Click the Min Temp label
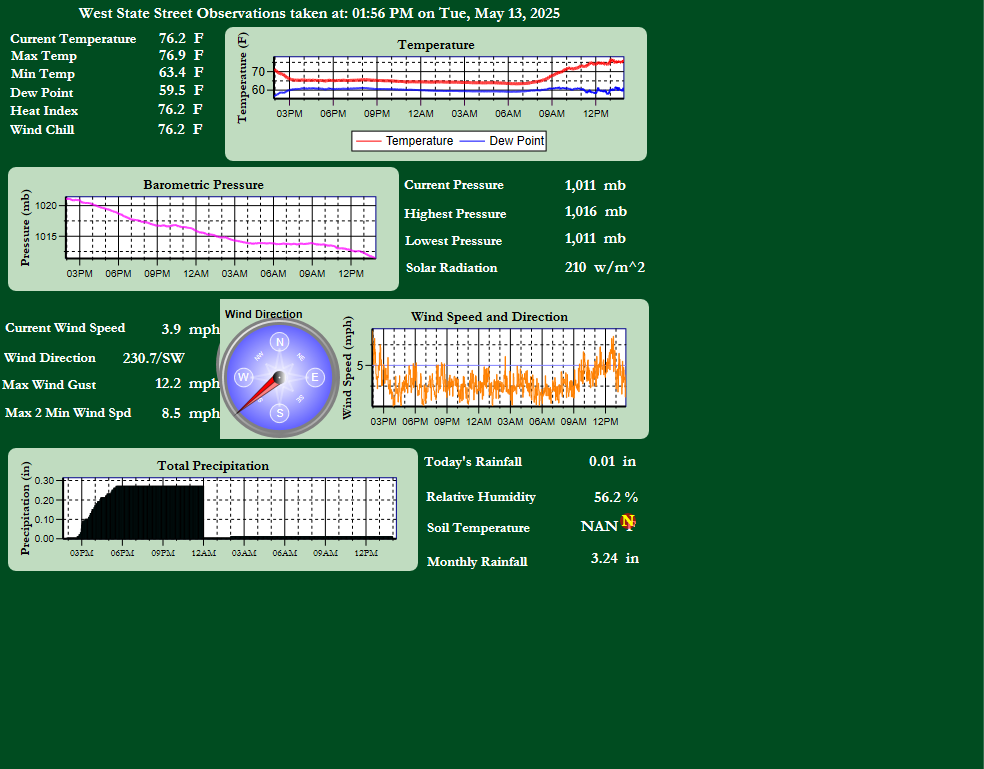984x769 pixels. [x=43, y=73]
